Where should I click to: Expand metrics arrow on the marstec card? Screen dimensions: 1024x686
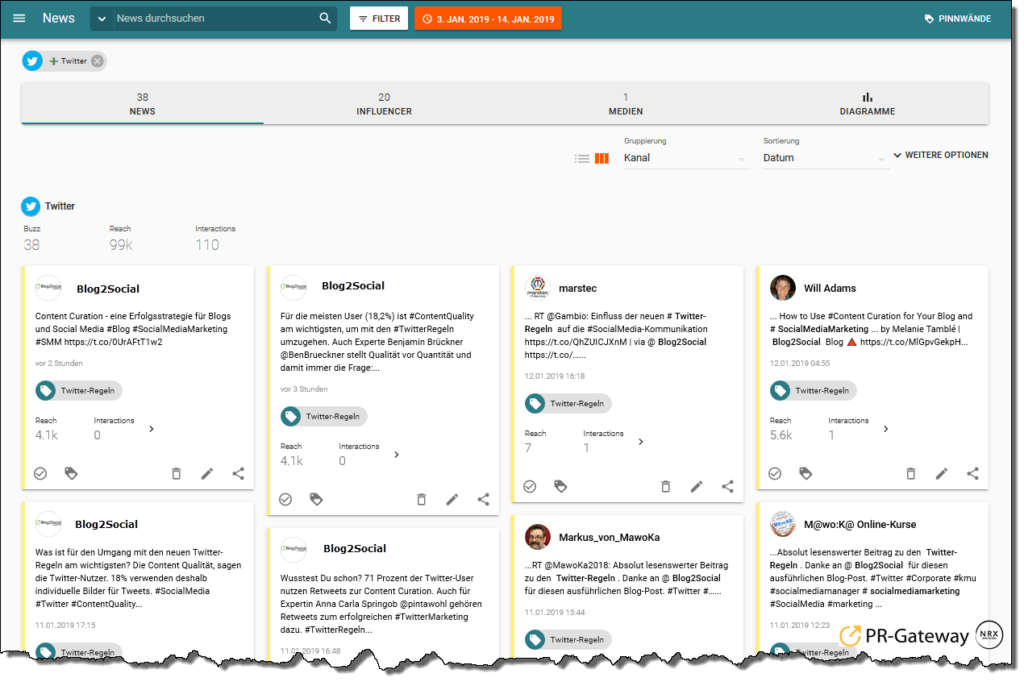click(x=641, y=442)
